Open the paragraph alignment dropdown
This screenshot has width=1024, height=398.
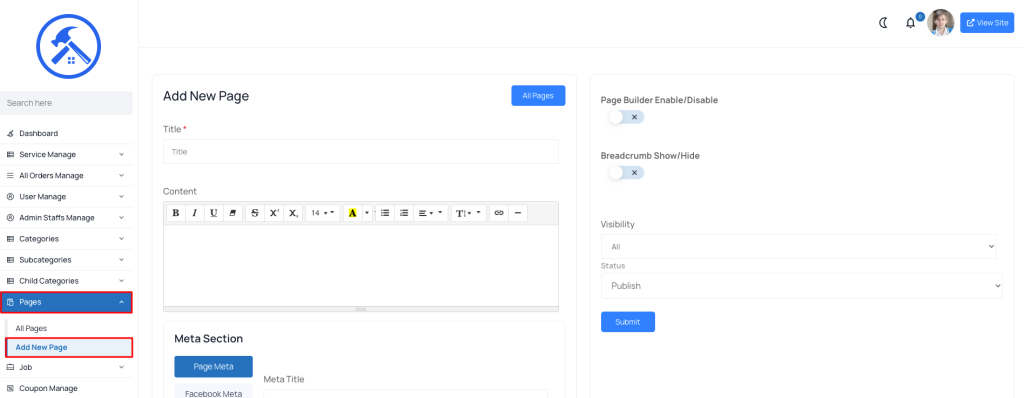pyautogui.click(x=431, y=213)
